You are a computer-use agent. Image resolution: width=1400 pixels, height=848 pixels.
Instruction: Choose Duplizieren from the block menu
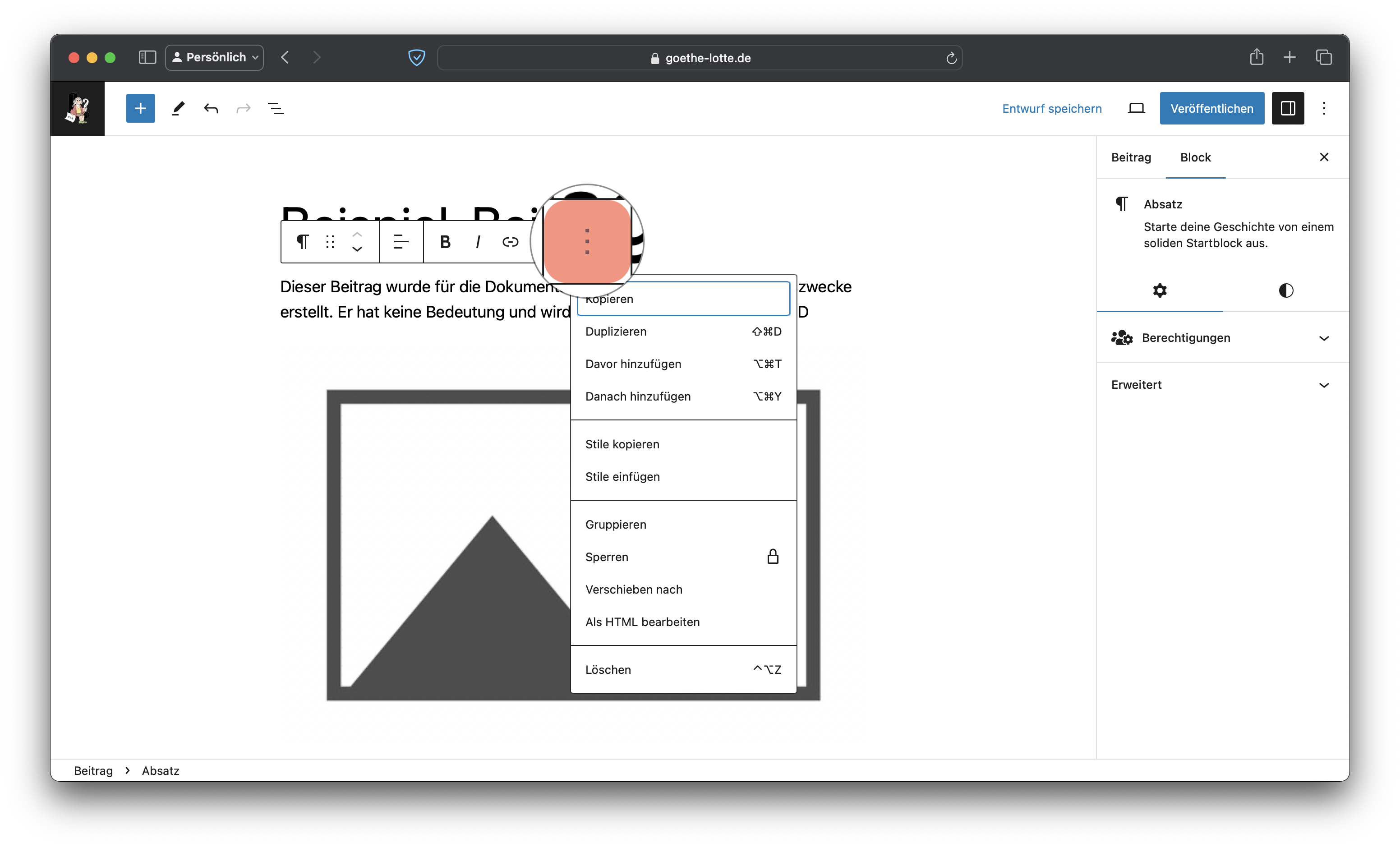(683, 332)
